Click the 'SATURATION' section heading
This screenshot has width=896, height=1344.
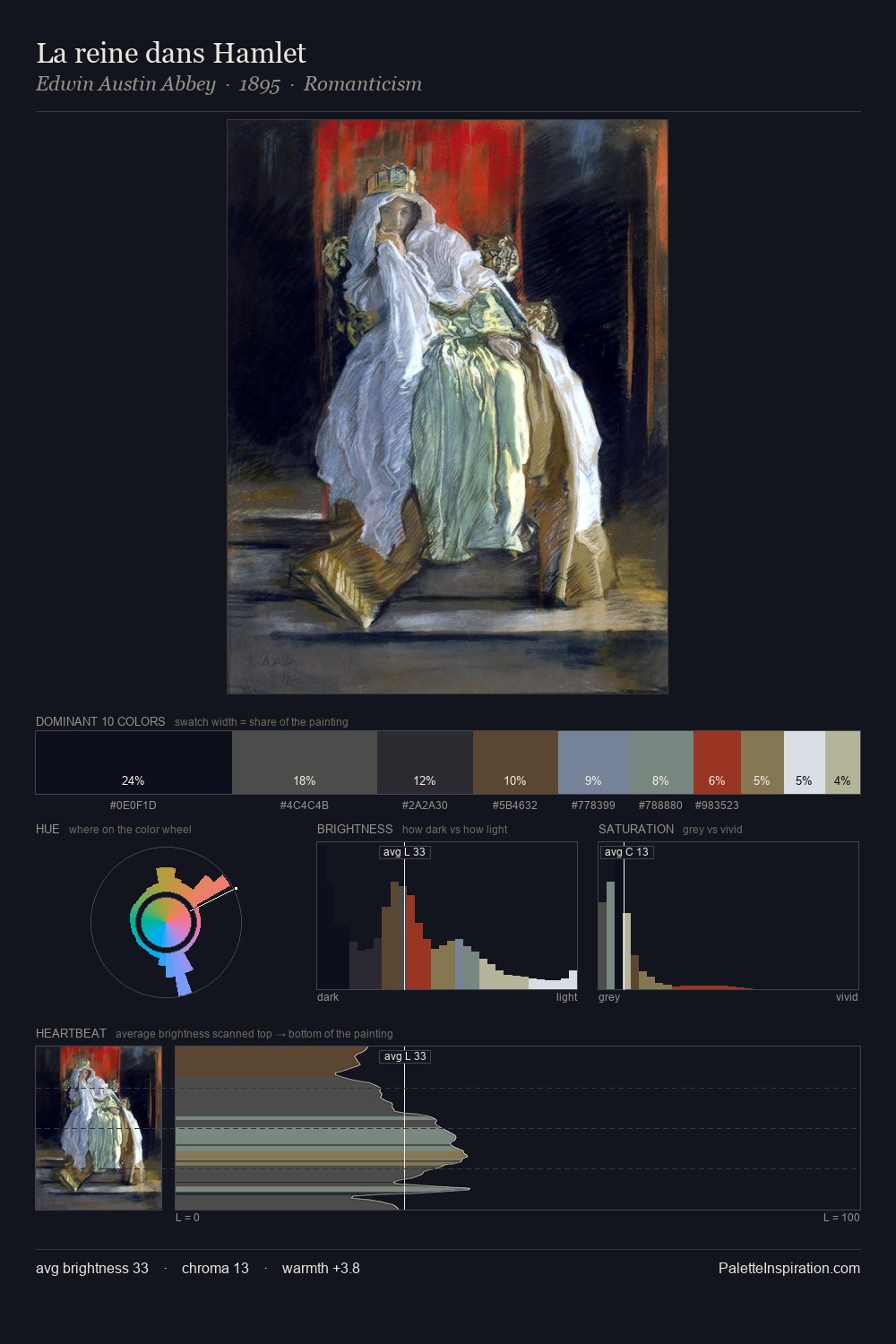coord(636,829)
